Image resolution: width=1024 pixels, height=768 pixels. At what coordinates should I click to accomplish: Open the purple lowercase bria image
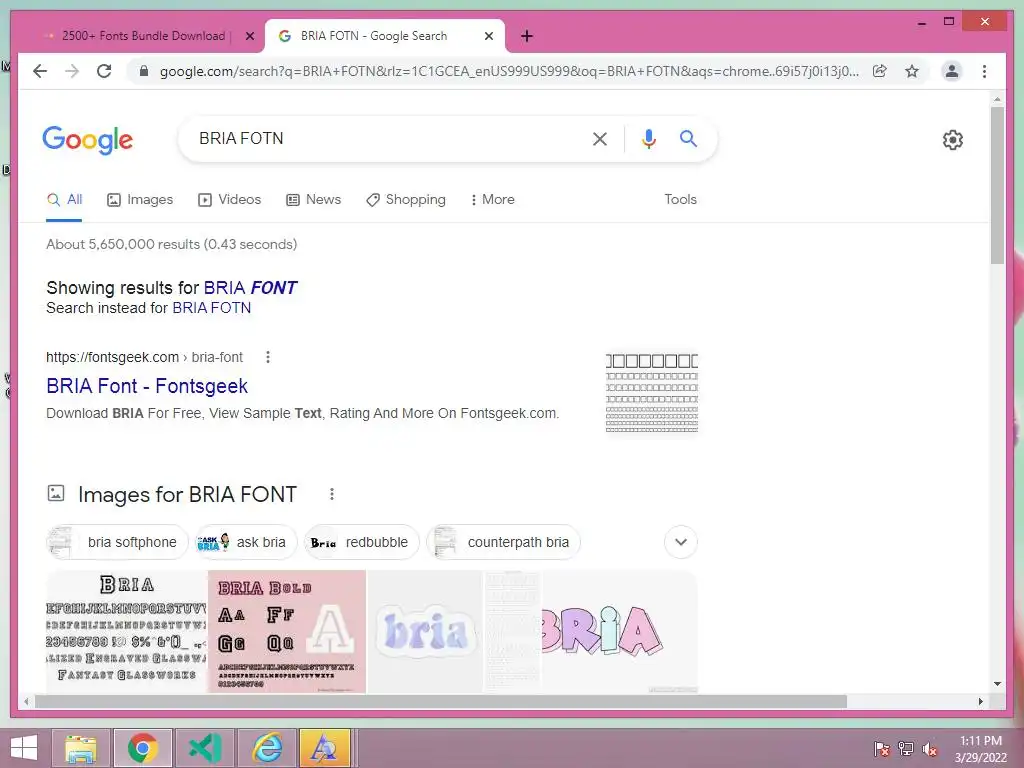coord(425,631)
